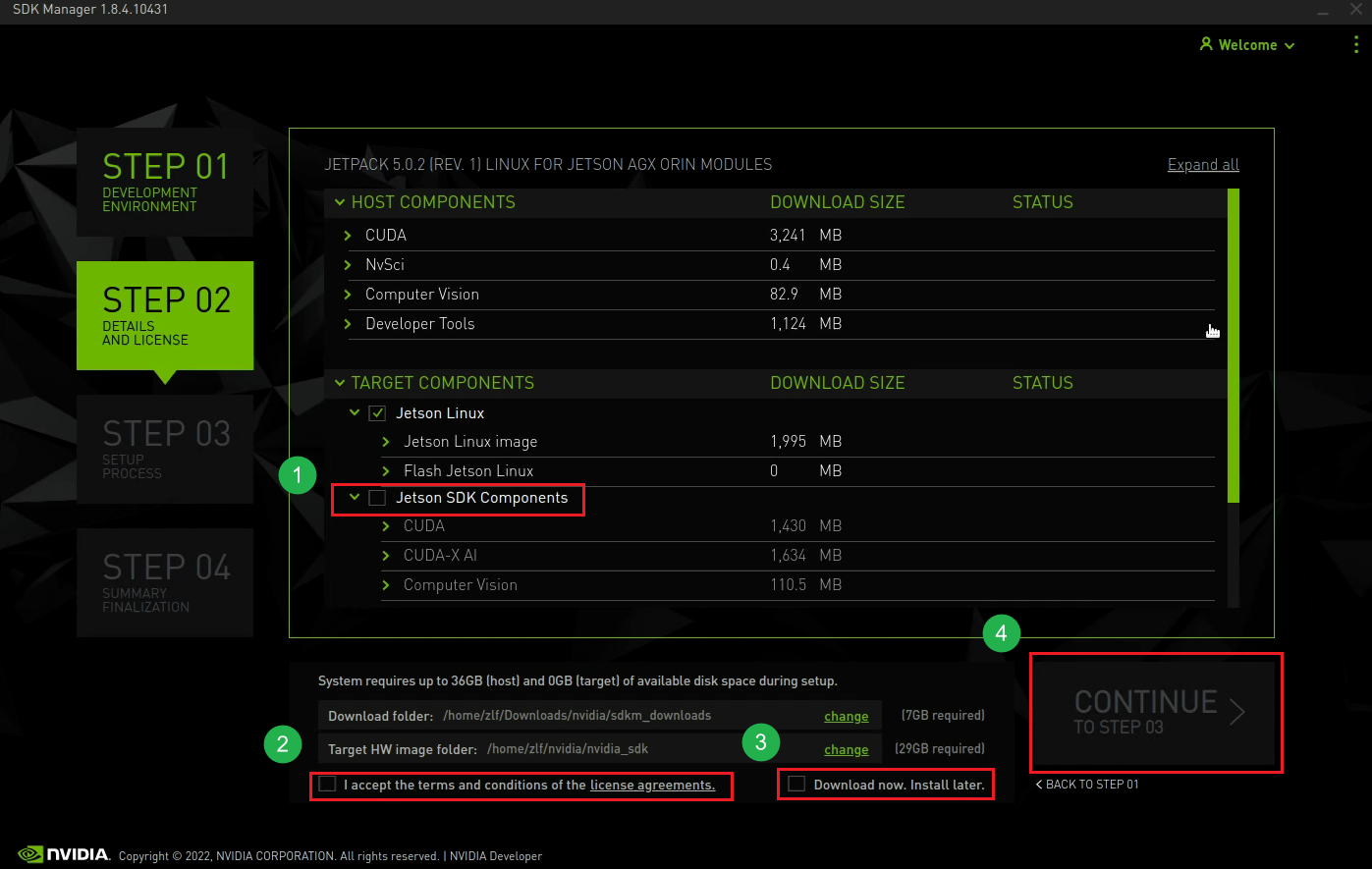Click the 110.5 MB Computer Vision size
This screenshot has width=1372, height=869.
tap(805, 585)
